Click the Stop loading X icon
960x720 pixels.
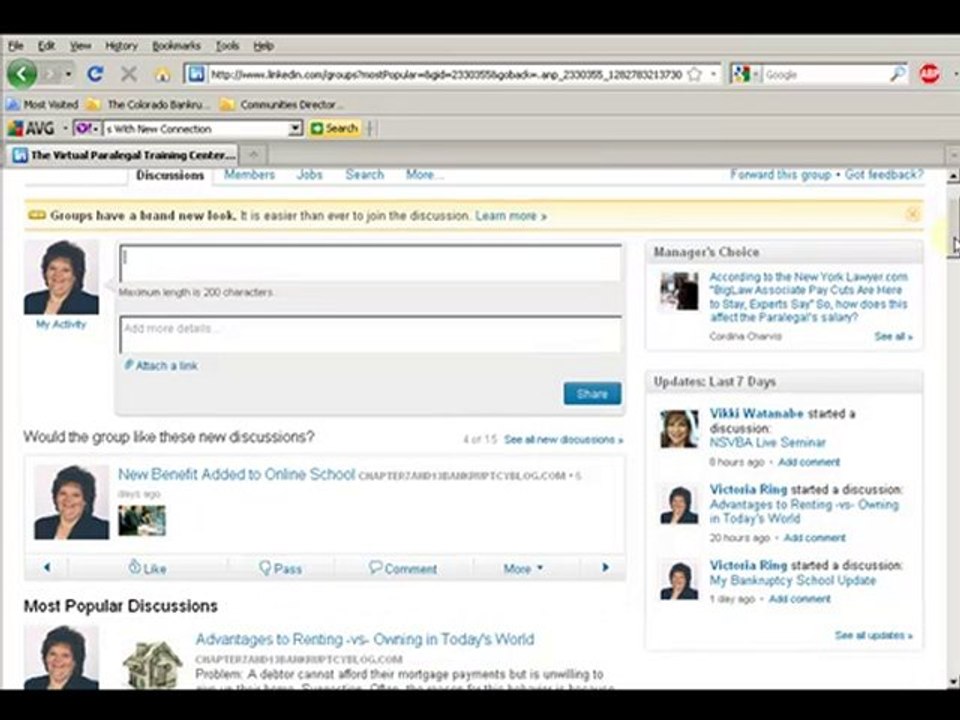click(129, 74)
